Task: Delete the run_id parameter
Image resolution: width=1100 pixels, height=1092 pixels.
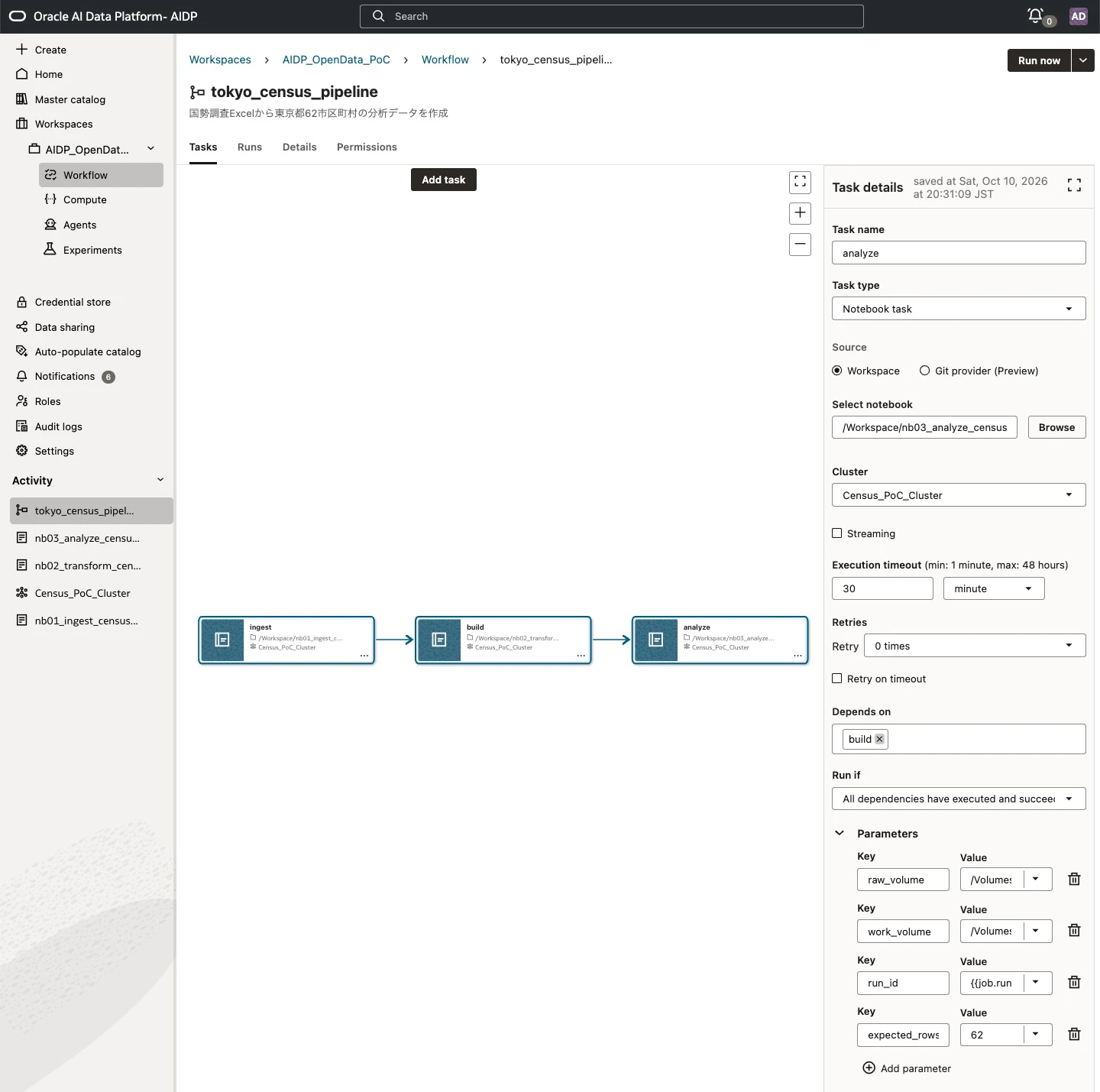Action: coord(1074,982)
